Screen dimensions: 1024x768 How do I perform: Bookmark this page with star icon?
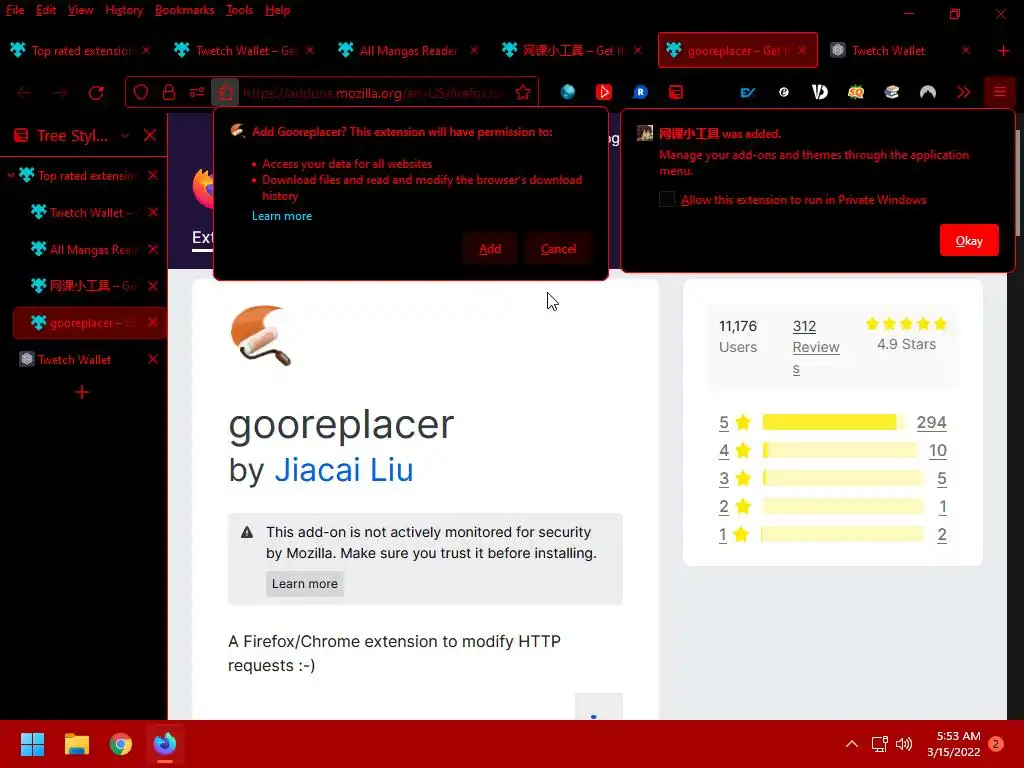[x=522, y=93]
